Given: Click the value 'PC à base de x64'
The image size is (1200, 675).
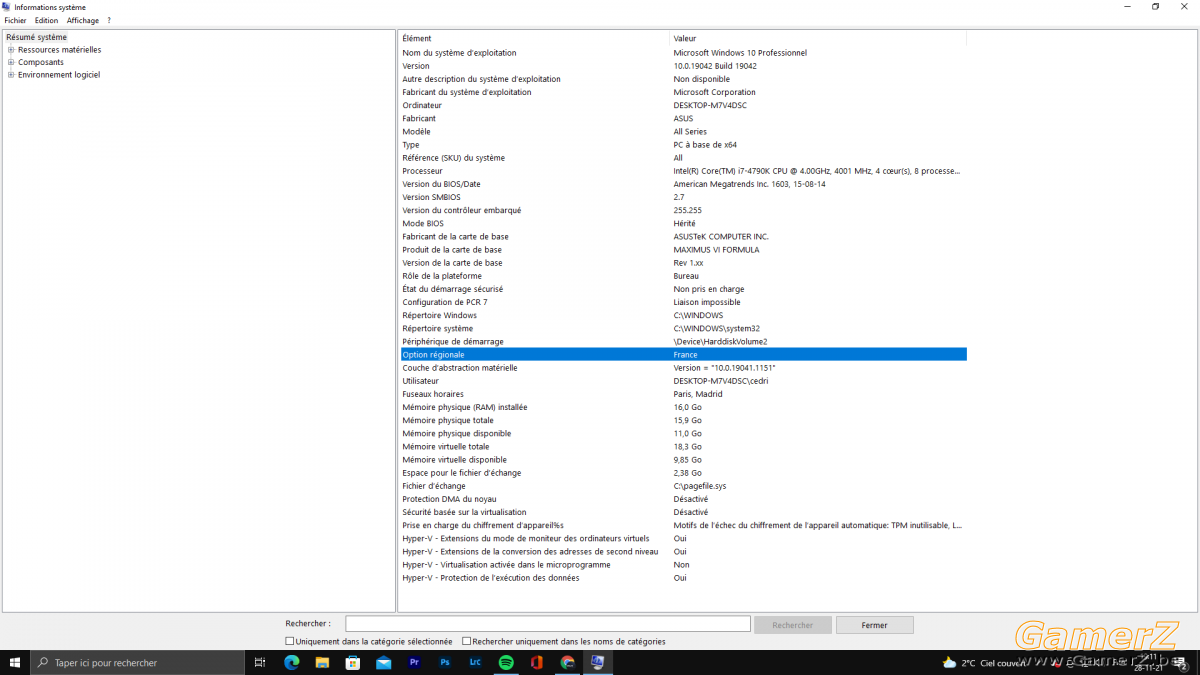Looking at the screenshot, I should pyautogui.click(x=705, y=145).
